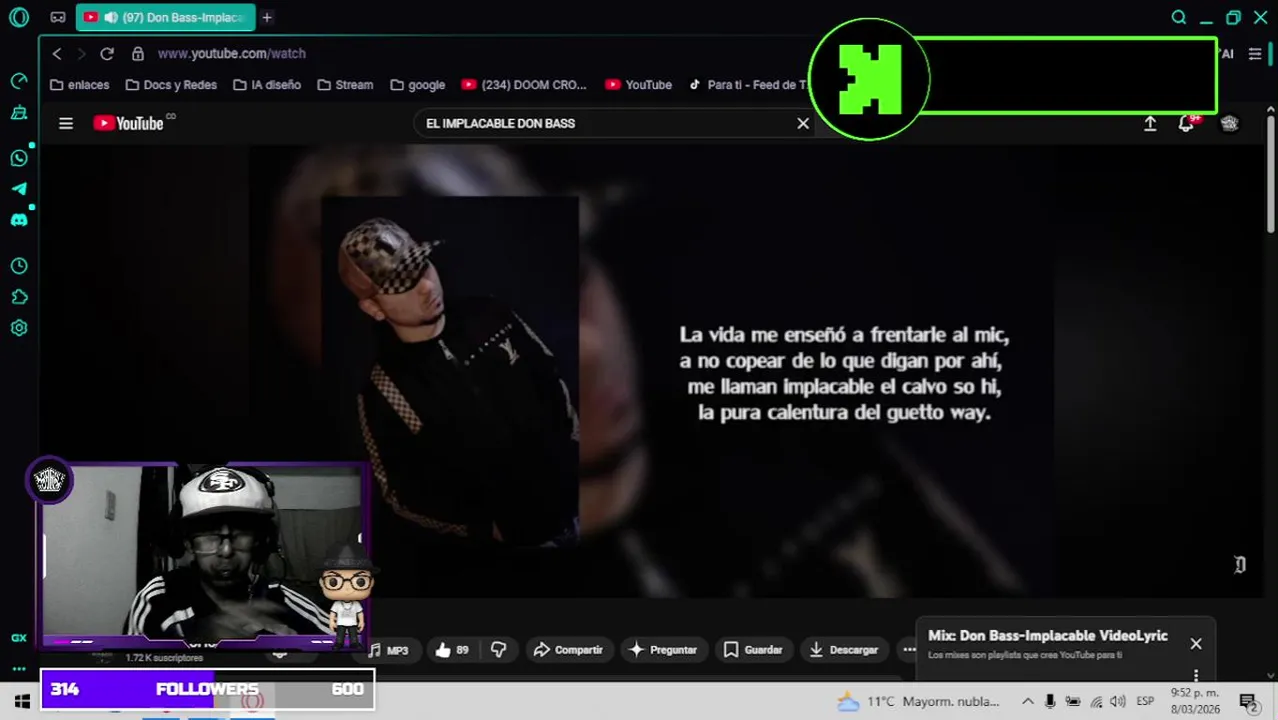
Task: Switch the ESP input language
Action: [1145, 702]
